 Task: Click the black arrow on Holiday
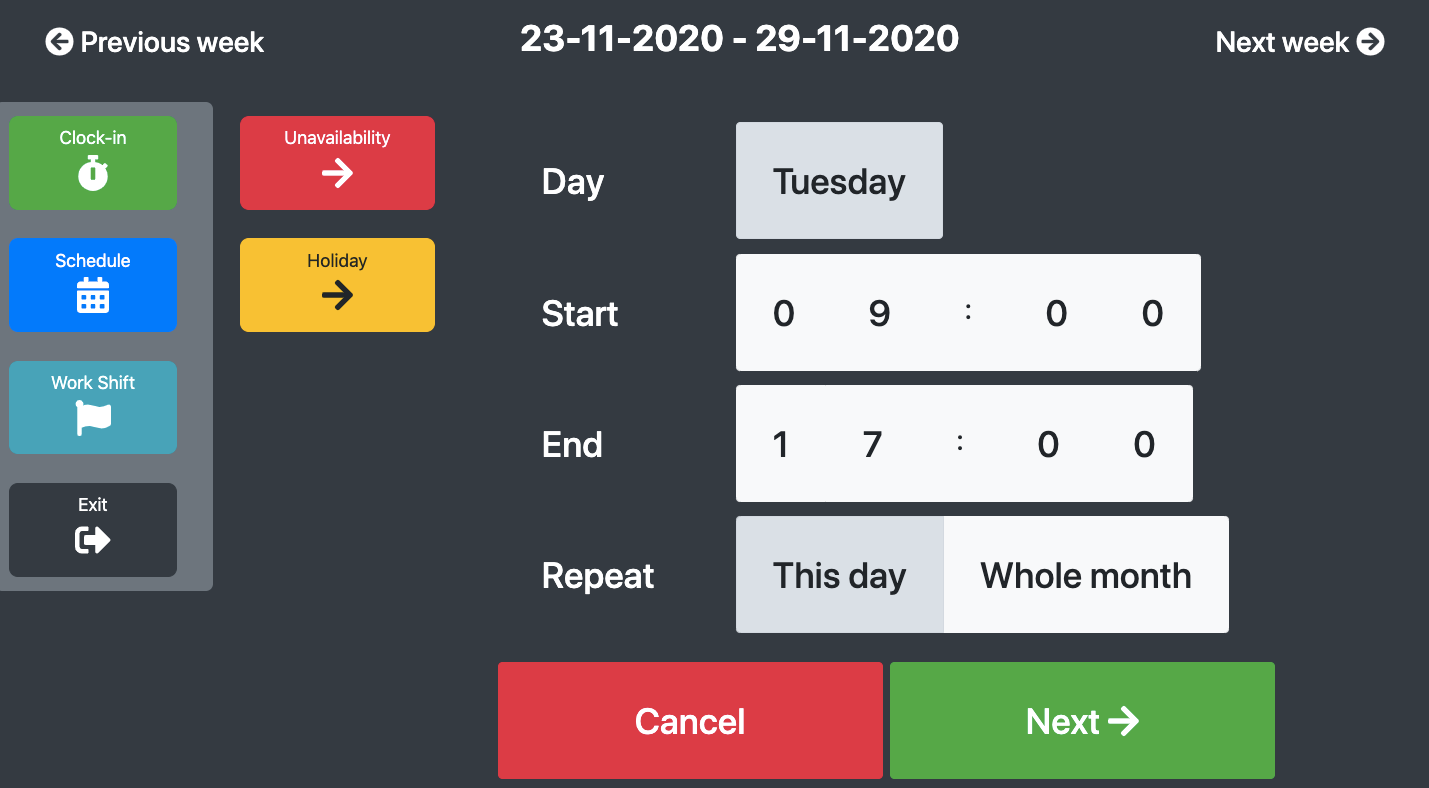tap(337, 295)
